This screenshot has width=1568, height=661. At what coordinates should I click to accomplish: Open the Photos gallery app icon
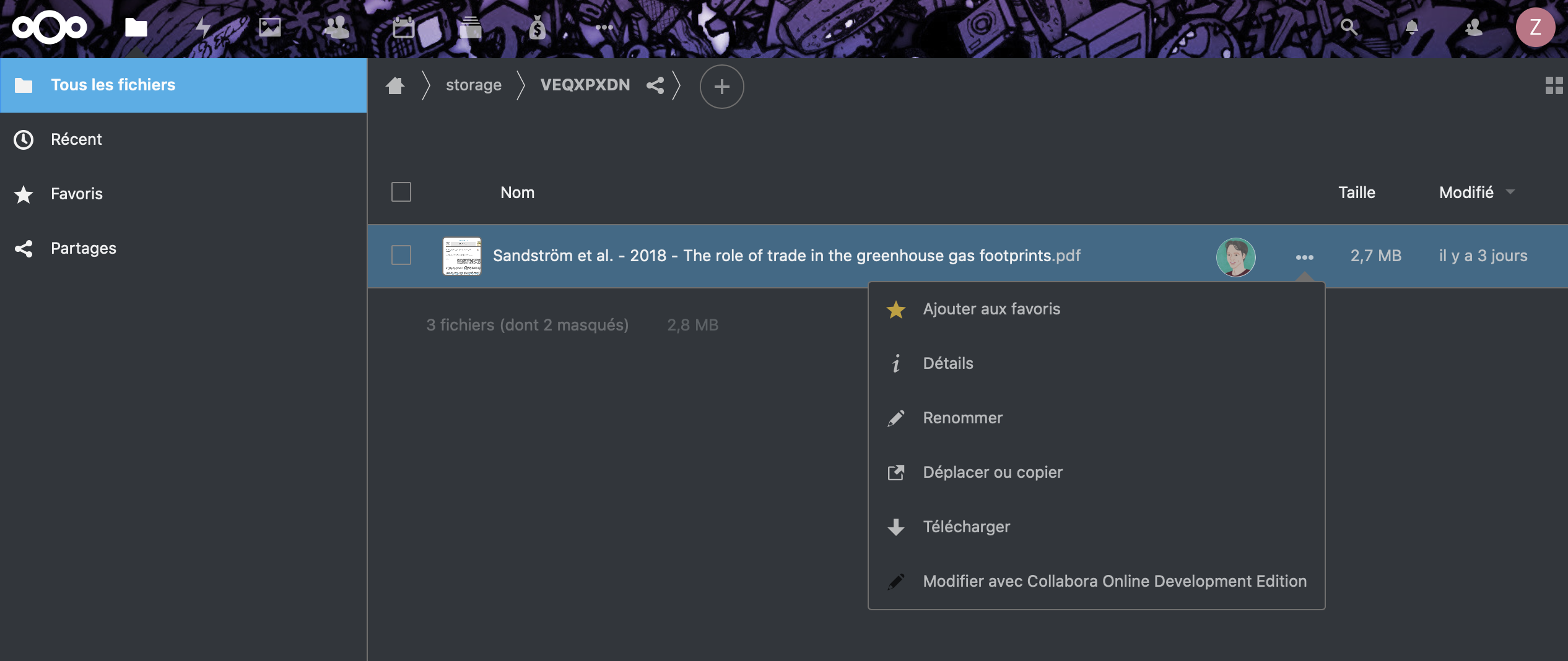(270, 27)
